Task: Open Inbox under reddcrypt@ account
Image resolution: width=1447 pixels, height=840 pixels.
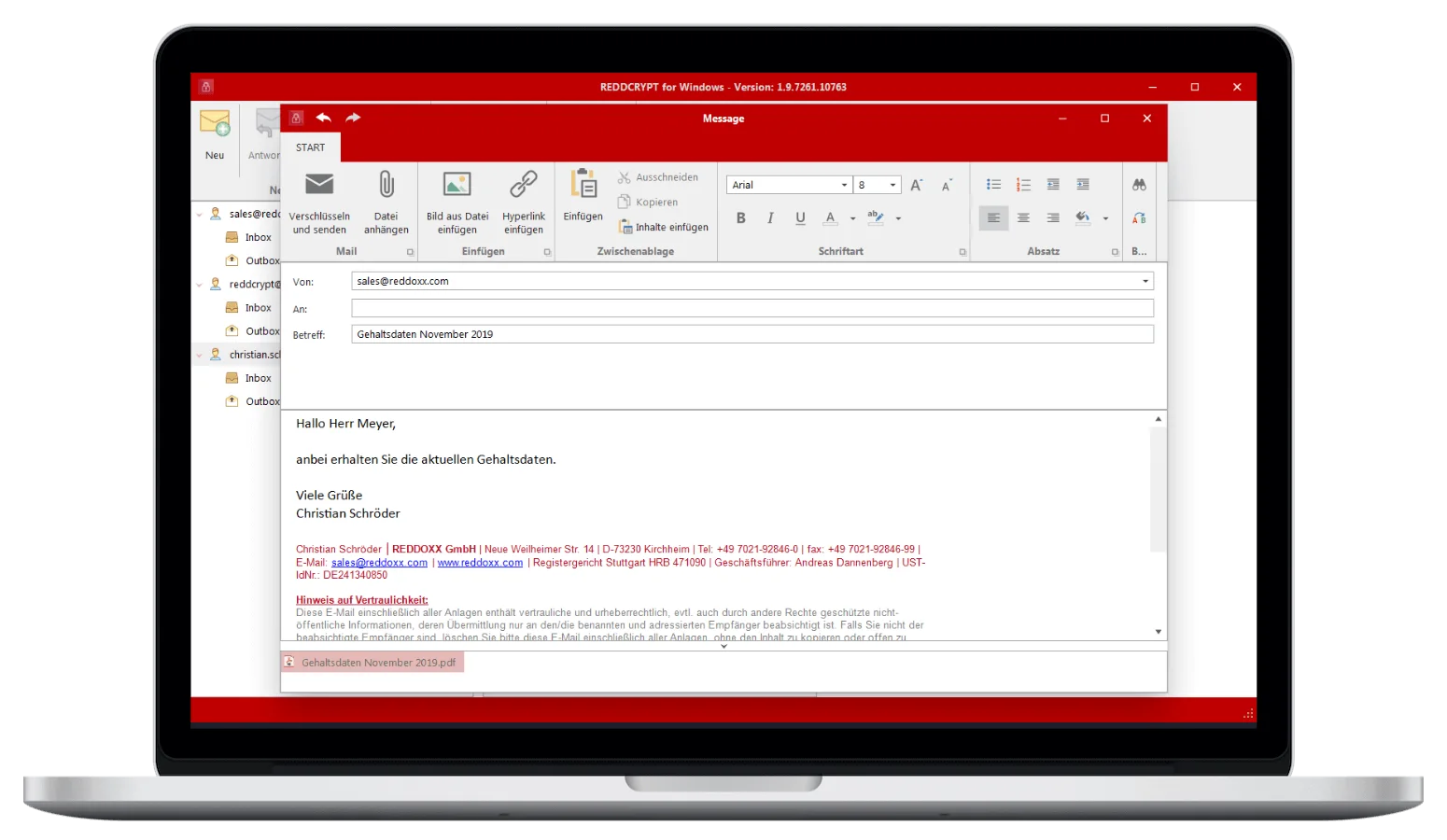Action: pos(249,308)
